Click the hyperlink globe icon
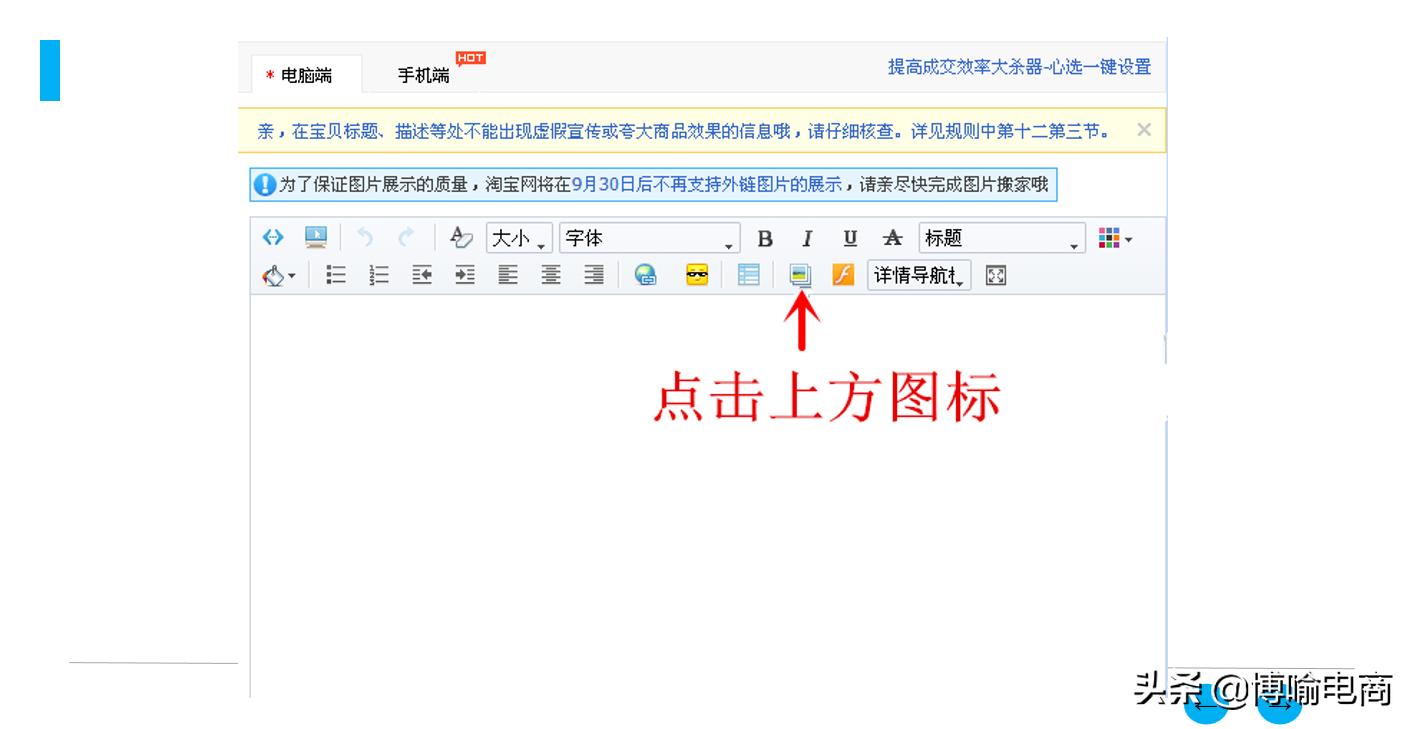Viewport: 1415px width, 729px height. (645, 276)
